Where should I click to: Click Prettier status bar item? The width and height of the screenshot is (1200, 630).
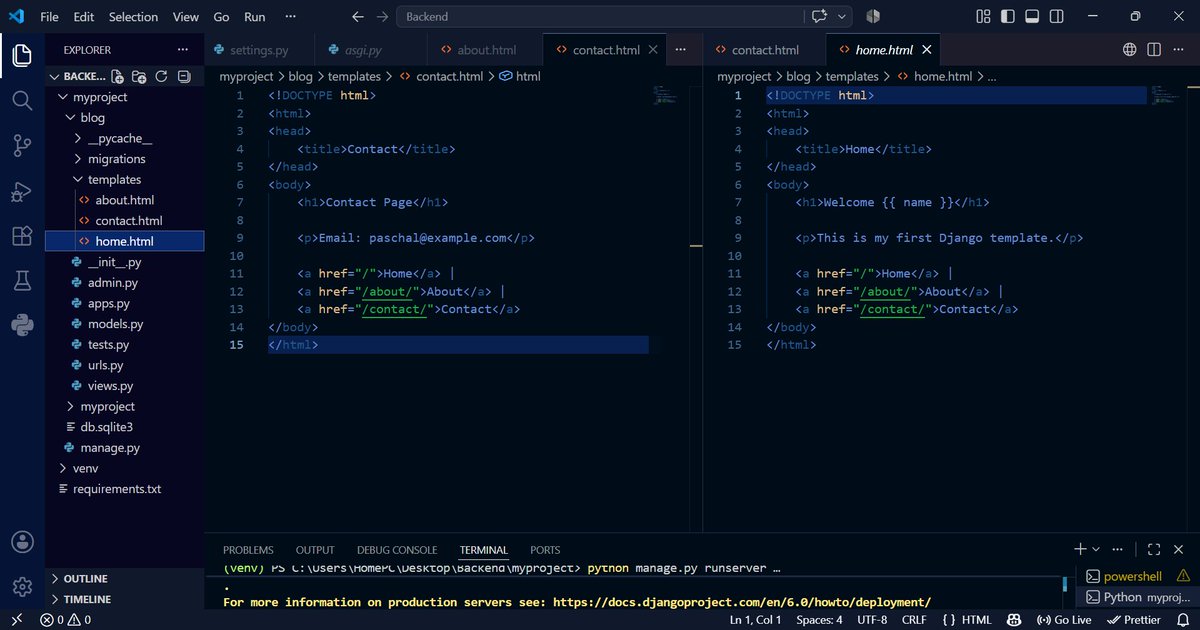(x=1133, y=620)
